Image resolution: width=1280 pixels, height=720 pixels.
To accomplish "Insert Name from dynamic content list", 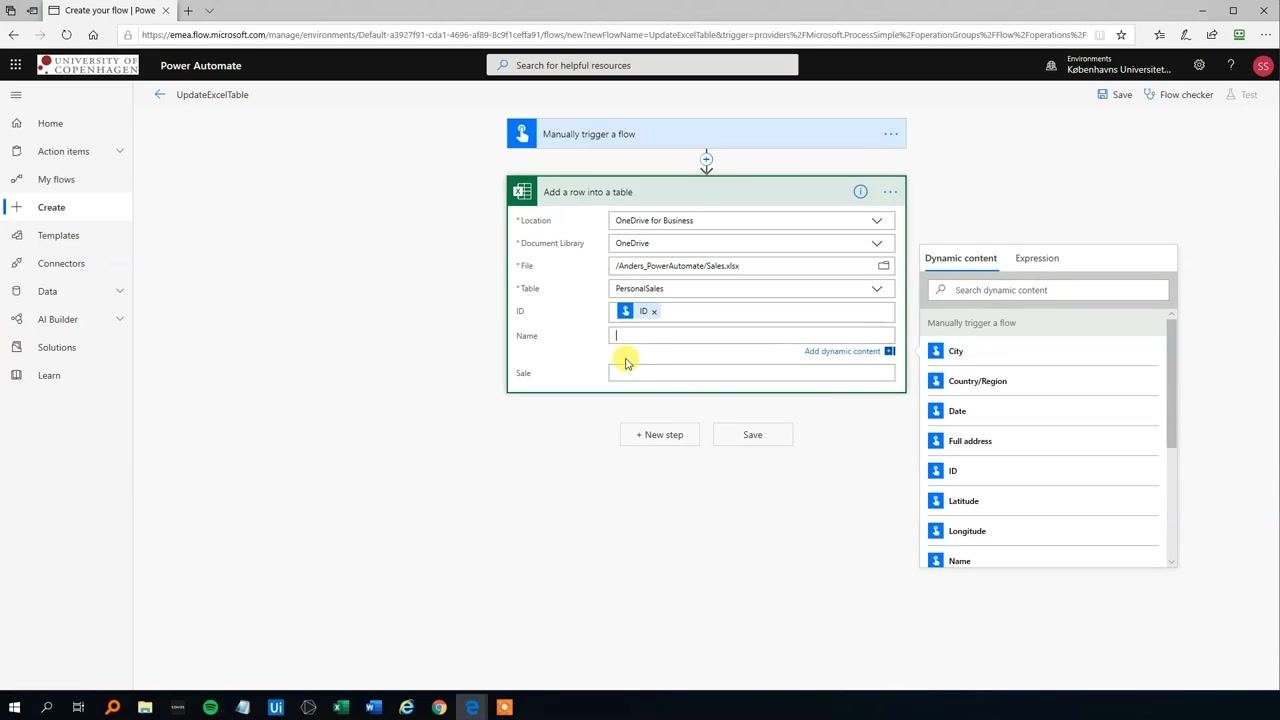I will pos(1043,559).
